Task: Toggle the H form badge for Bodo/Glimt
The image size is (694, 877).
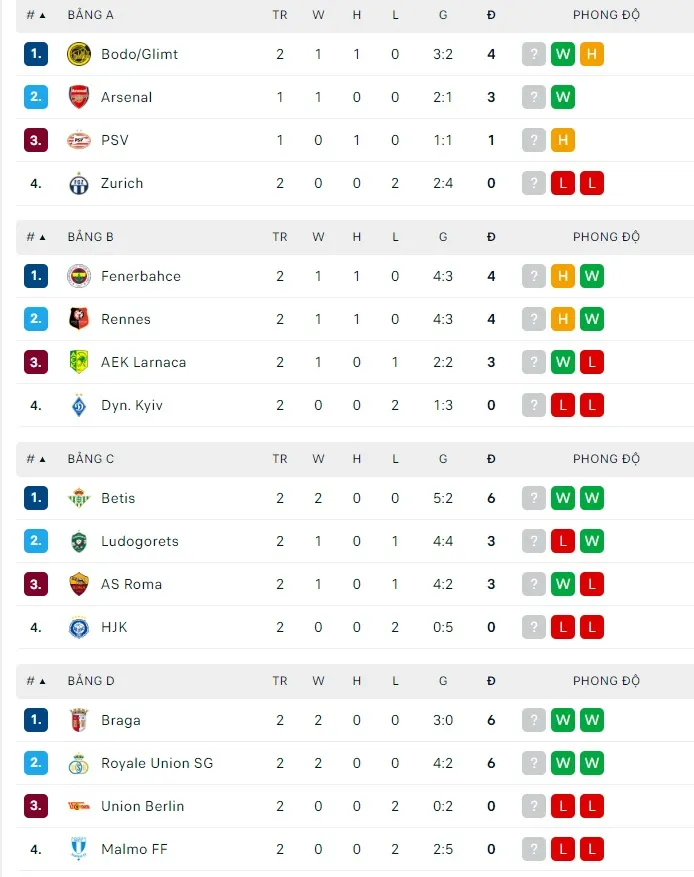Action: pos(592,55)
